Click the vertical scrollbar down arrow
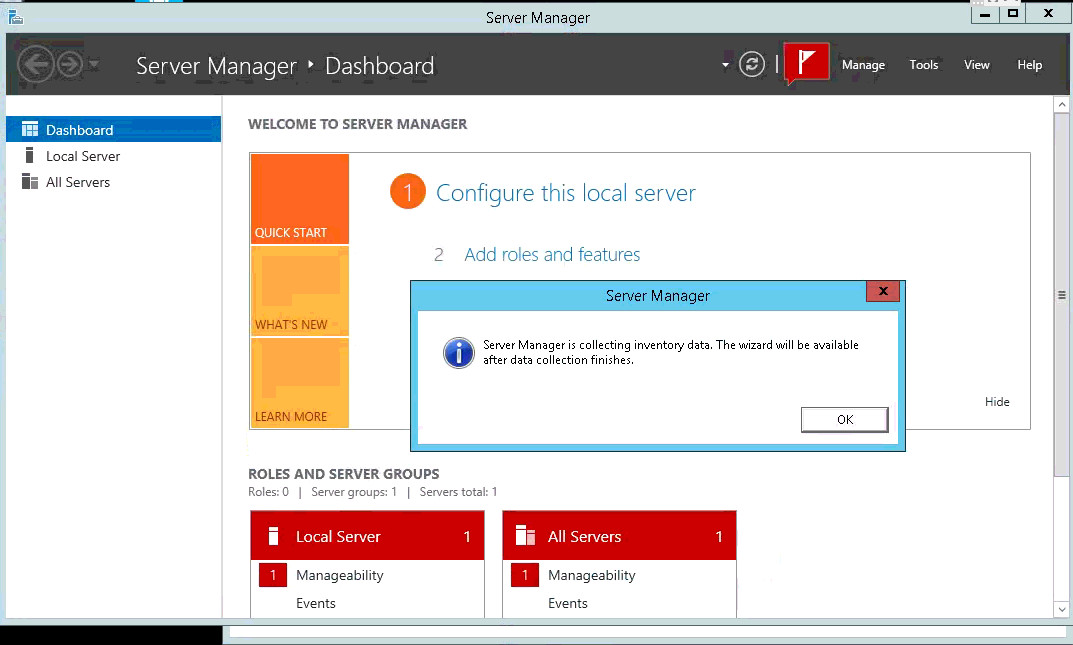The width and height of the screenshot is (1073, 645). coord(1062,609)
